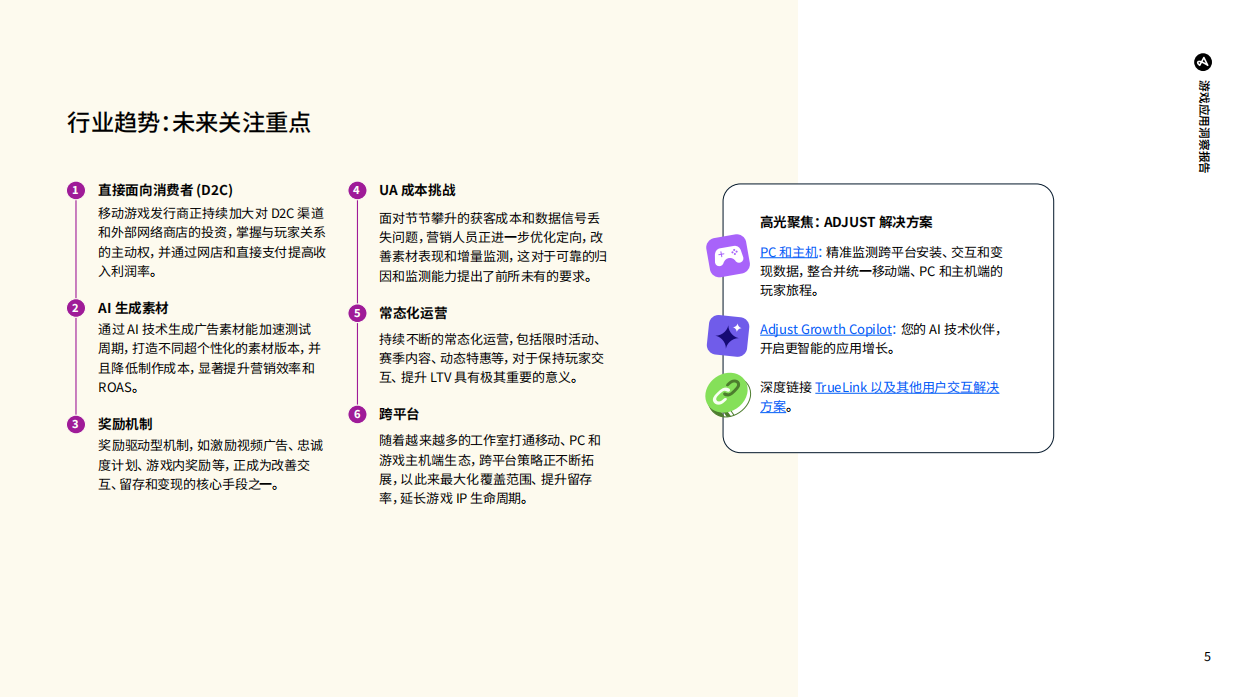This screenshot has height=697, width=1240.
Task: Click the heading '跨平台'
Action: (x=399, y=414)
